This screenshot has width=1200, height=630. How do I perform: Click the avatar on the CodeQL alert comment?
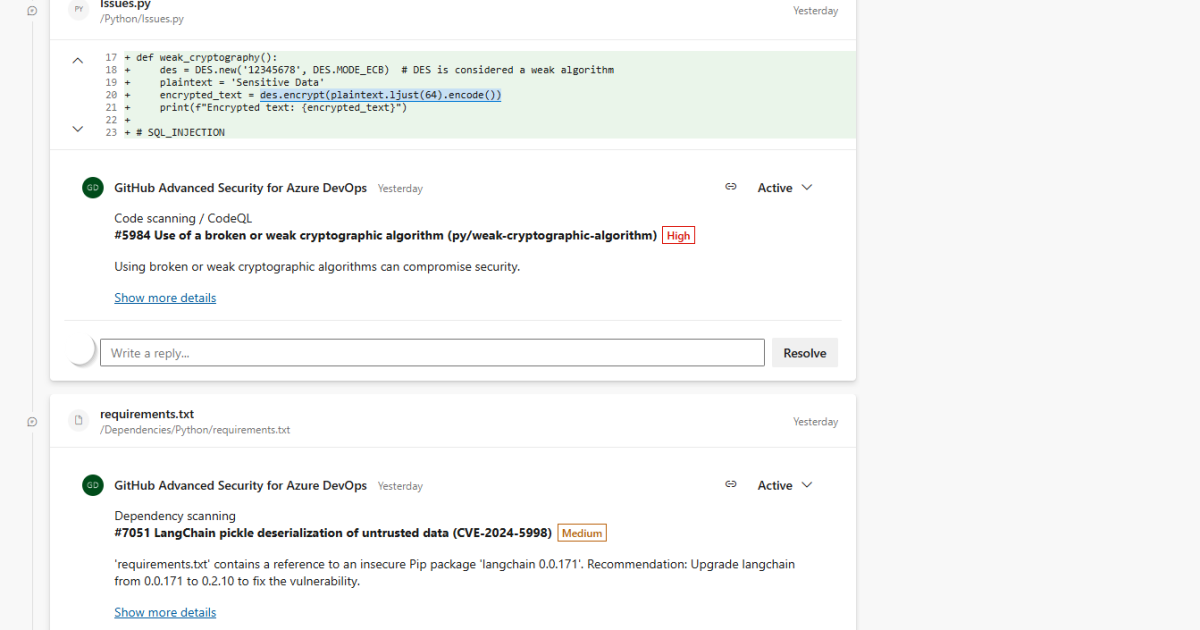93,188
